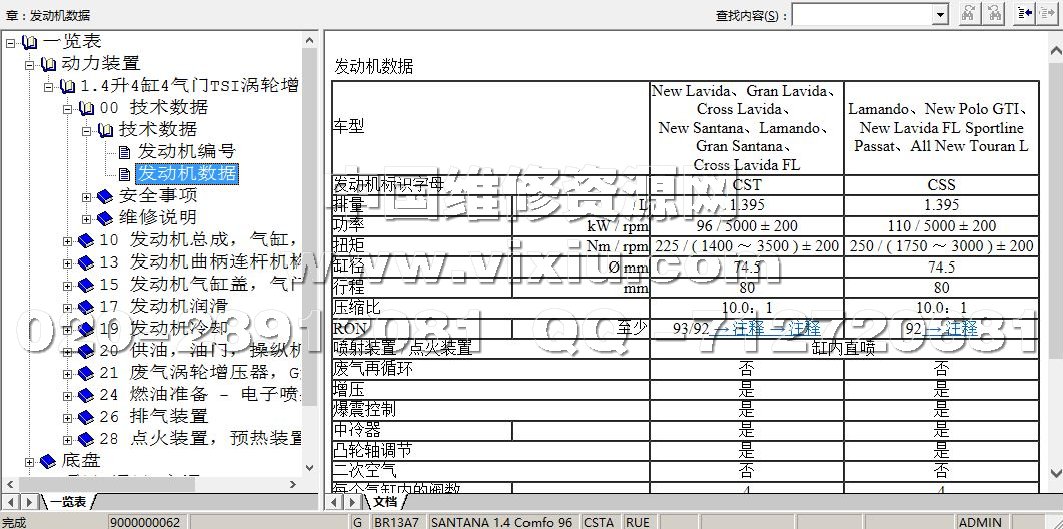1063x529 pixels.
Task: Click the 查找内容 search input field
Action: [x=861, y=15]
